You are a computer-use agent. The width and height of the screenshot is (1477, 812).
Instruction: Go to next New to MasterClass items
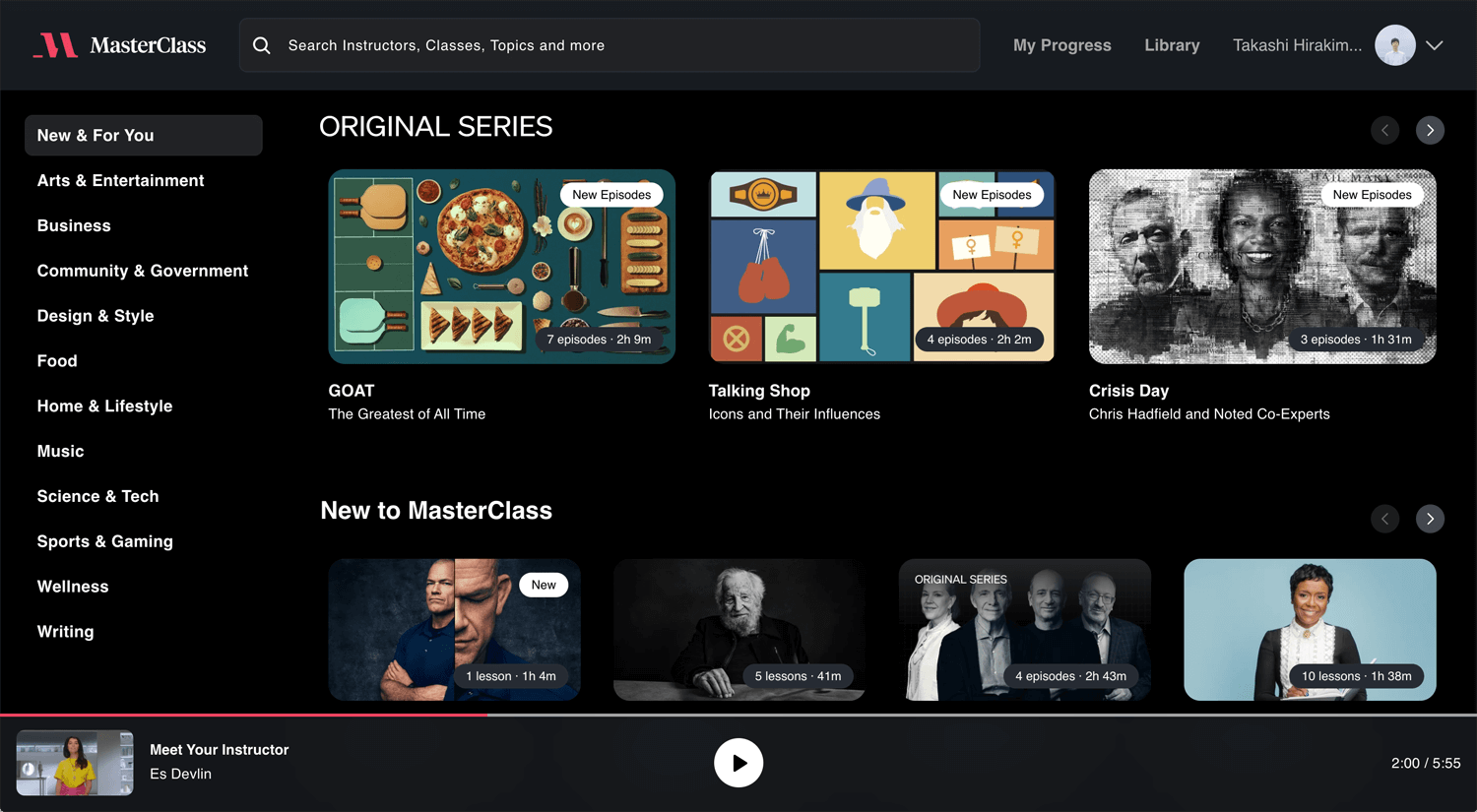1430,519
